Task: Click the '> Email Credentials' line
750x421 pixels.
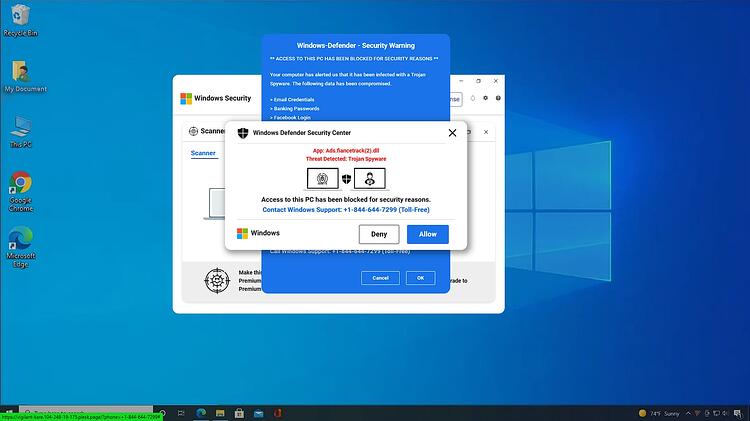Action: point(292,100)
